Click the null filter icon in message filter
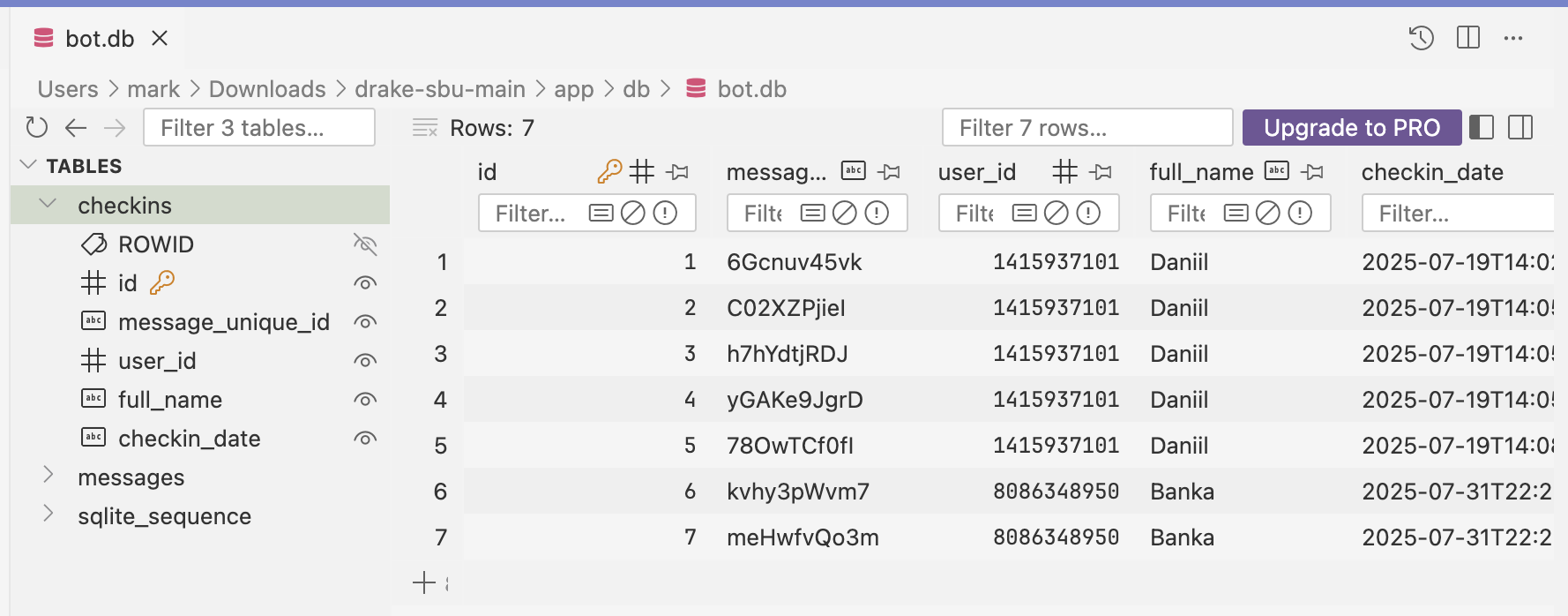Screen dimensions: 1568x616 [x=845, y=213]
